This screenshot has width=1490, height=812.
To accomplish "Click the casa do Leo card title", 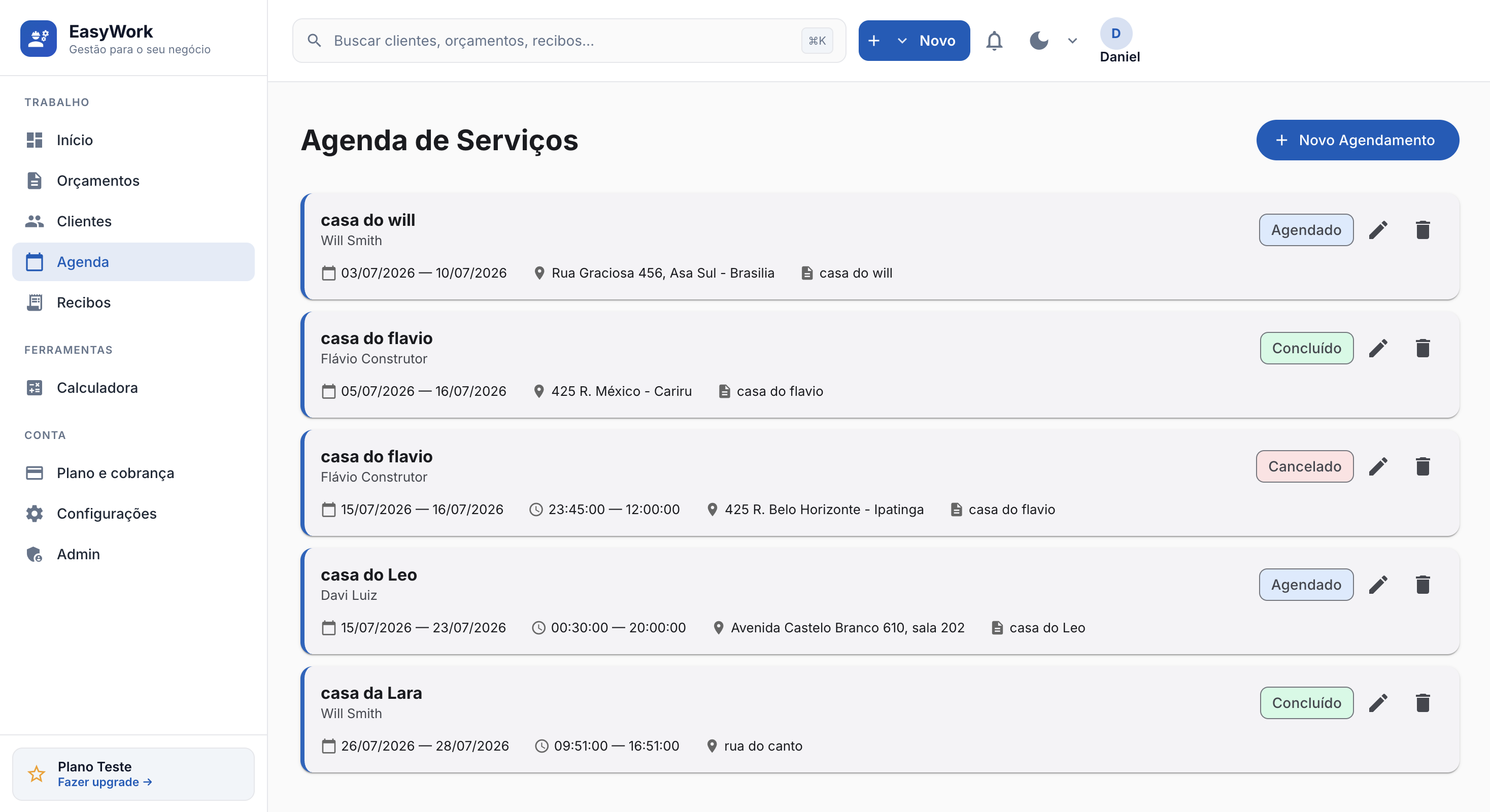I will click(369, 575).
